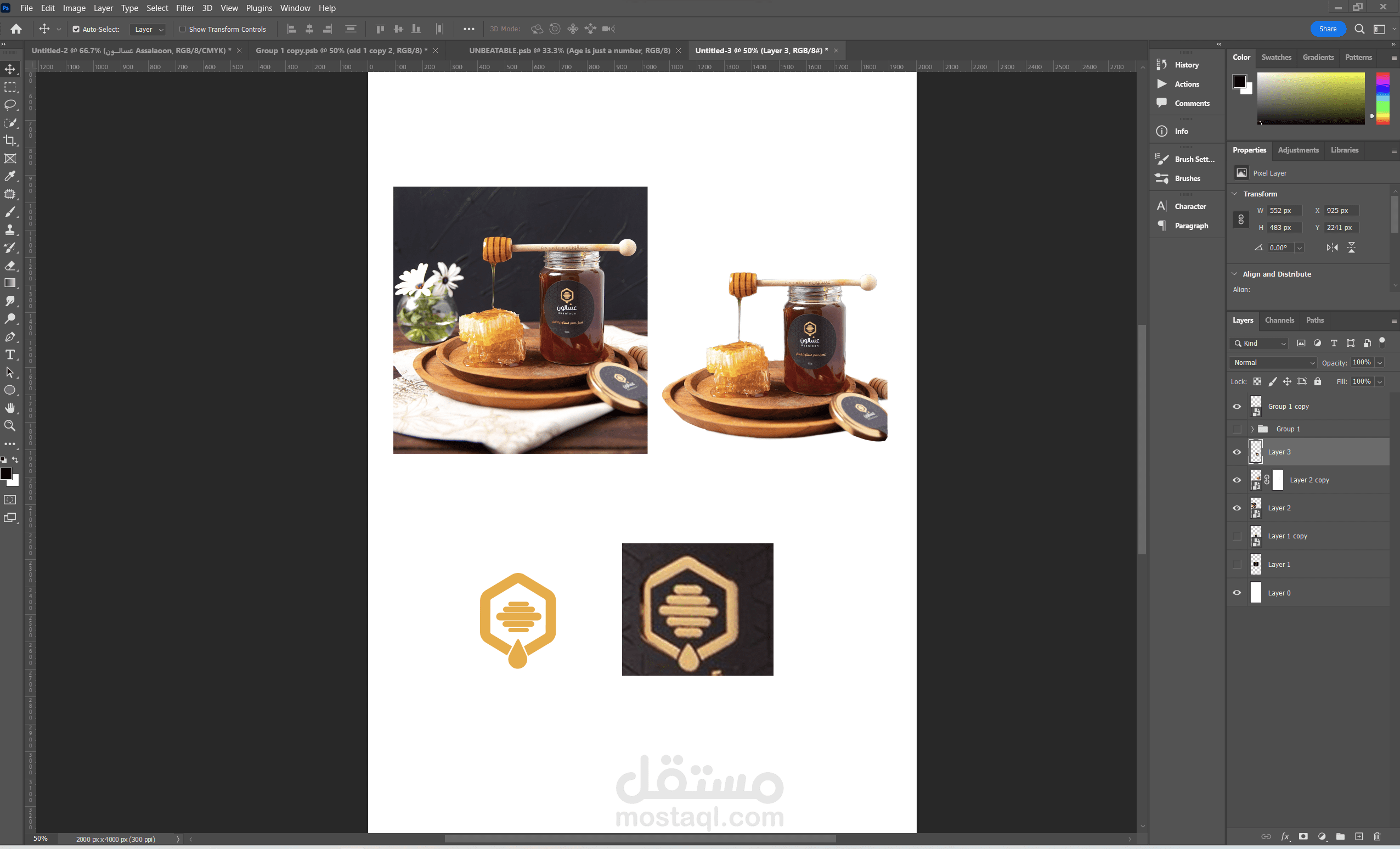1400x849 pixels.
Task: Select the Lasso tool
Action: pos(10,105)
